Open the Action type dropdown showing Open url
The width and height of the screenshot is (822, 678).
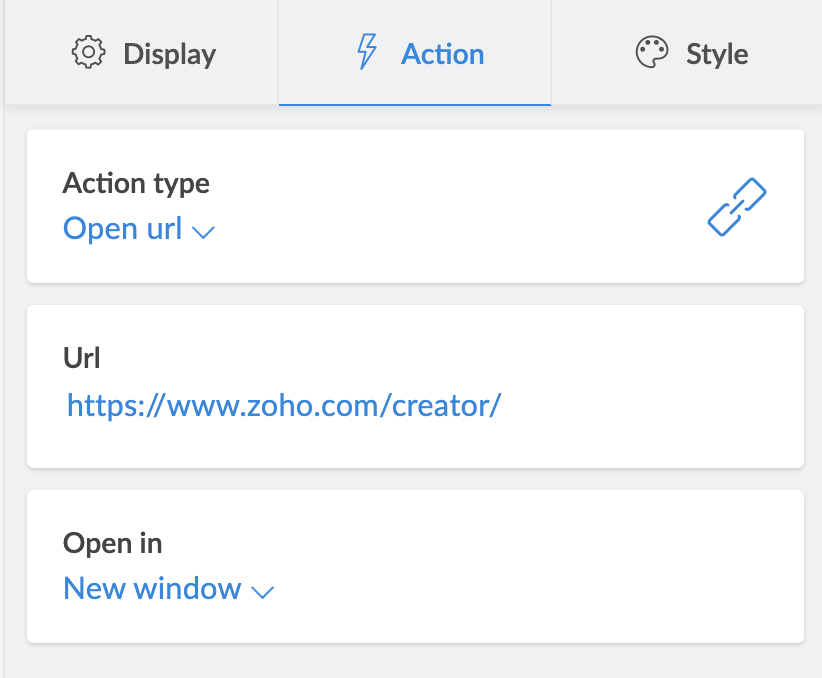[x=123, y=229]
